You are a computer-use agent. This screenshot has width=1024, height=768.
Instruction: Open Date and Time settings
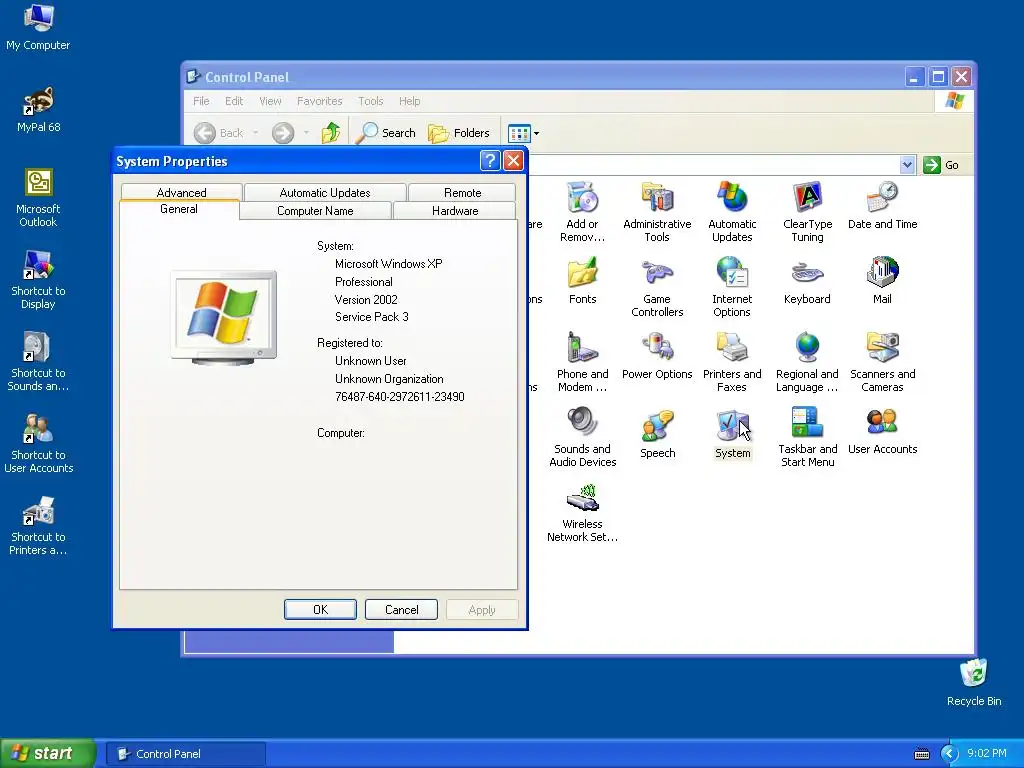click(882, 205)
